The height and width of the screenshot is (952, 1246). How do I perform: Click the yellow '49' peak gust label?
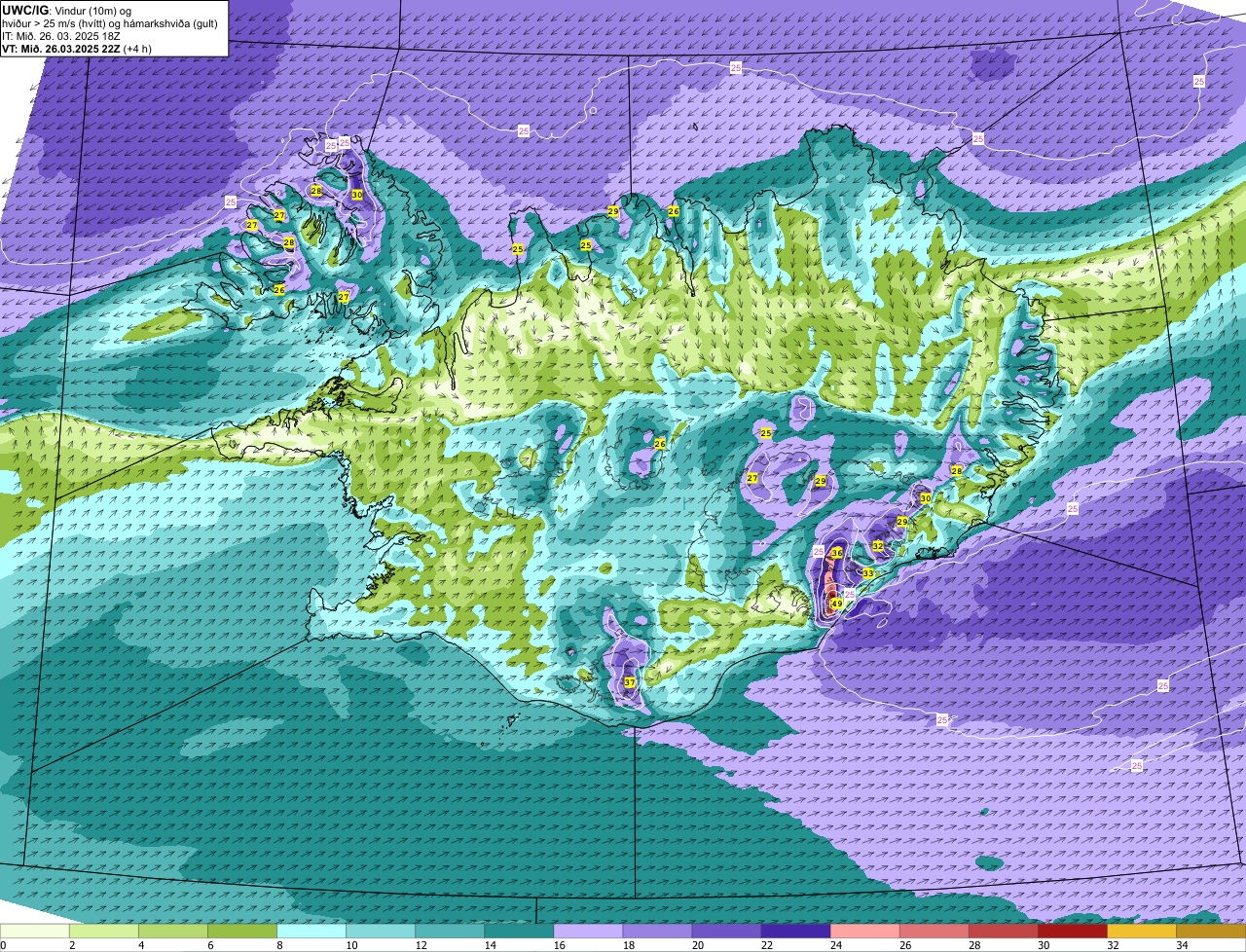(x=836, y=604)
